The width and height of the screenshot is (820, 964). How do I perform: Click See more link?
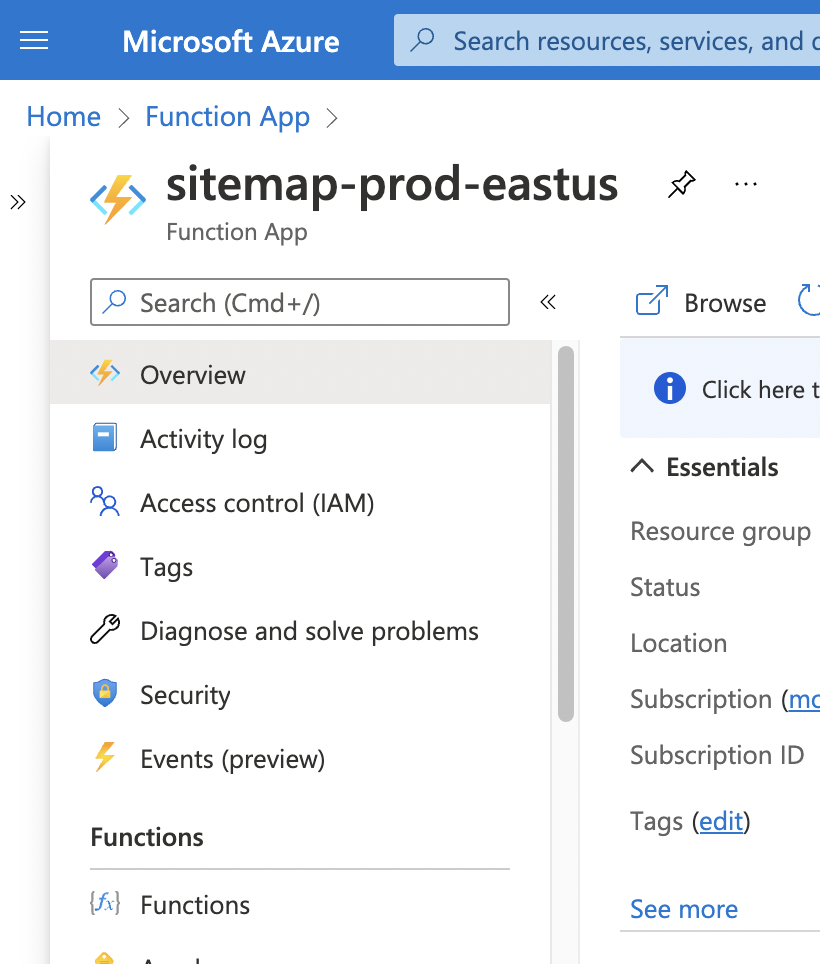click(x=684, y=909)
